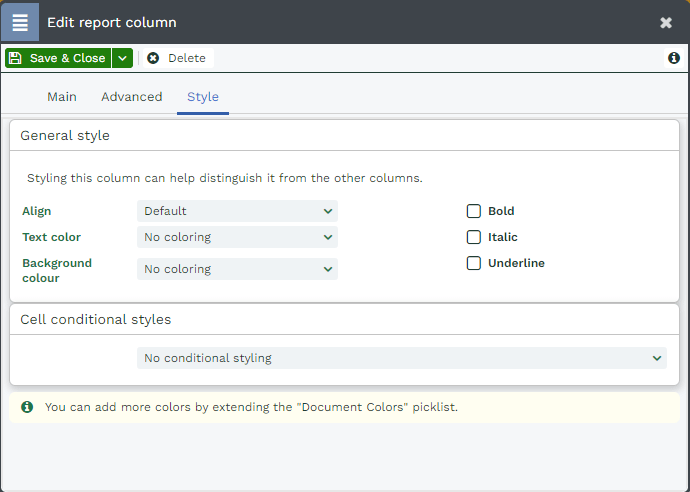The width and height of the screenshot is (690, 492).
Task: Expand the No conditional styling dropdown
Action: point(402,358)
